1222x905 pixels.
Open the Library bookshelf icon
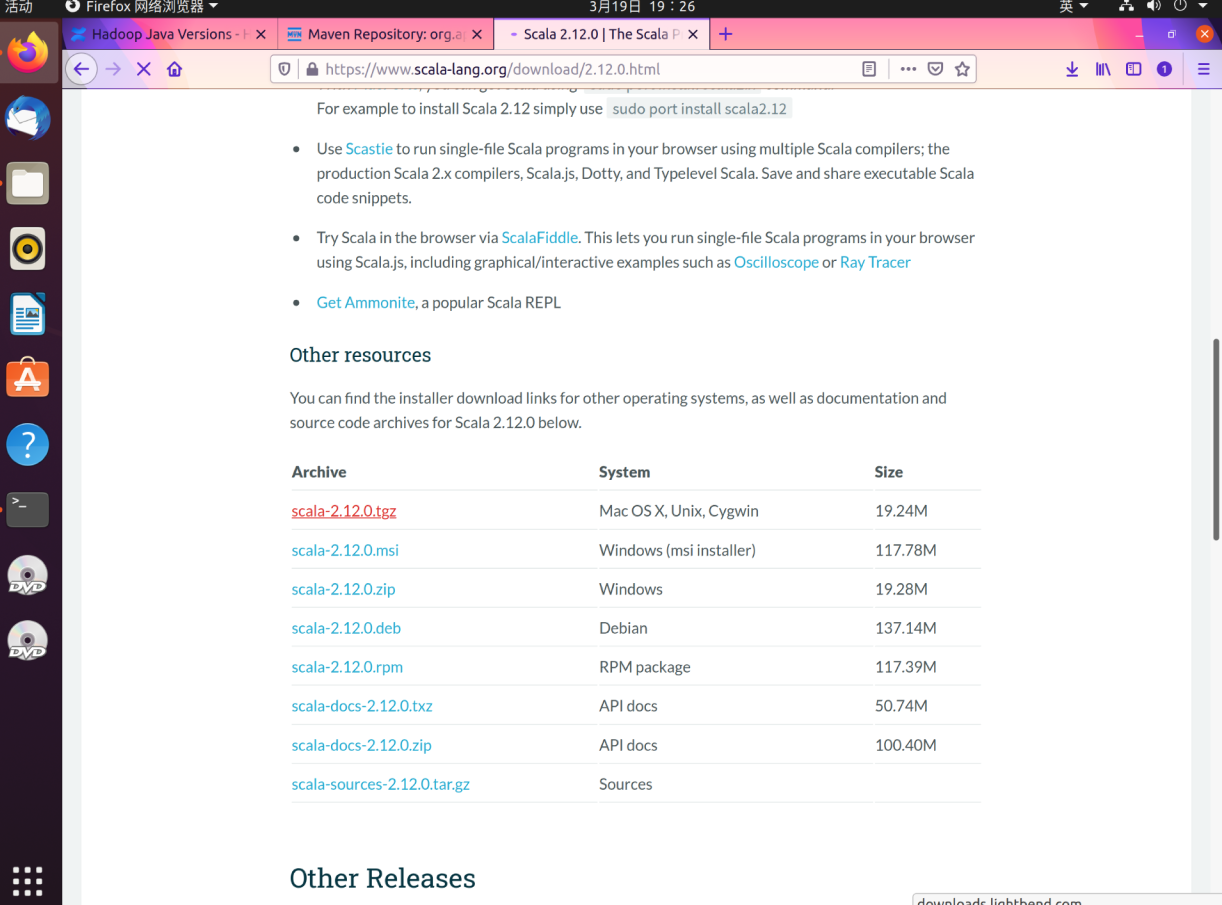click(x=1103, y=69)
